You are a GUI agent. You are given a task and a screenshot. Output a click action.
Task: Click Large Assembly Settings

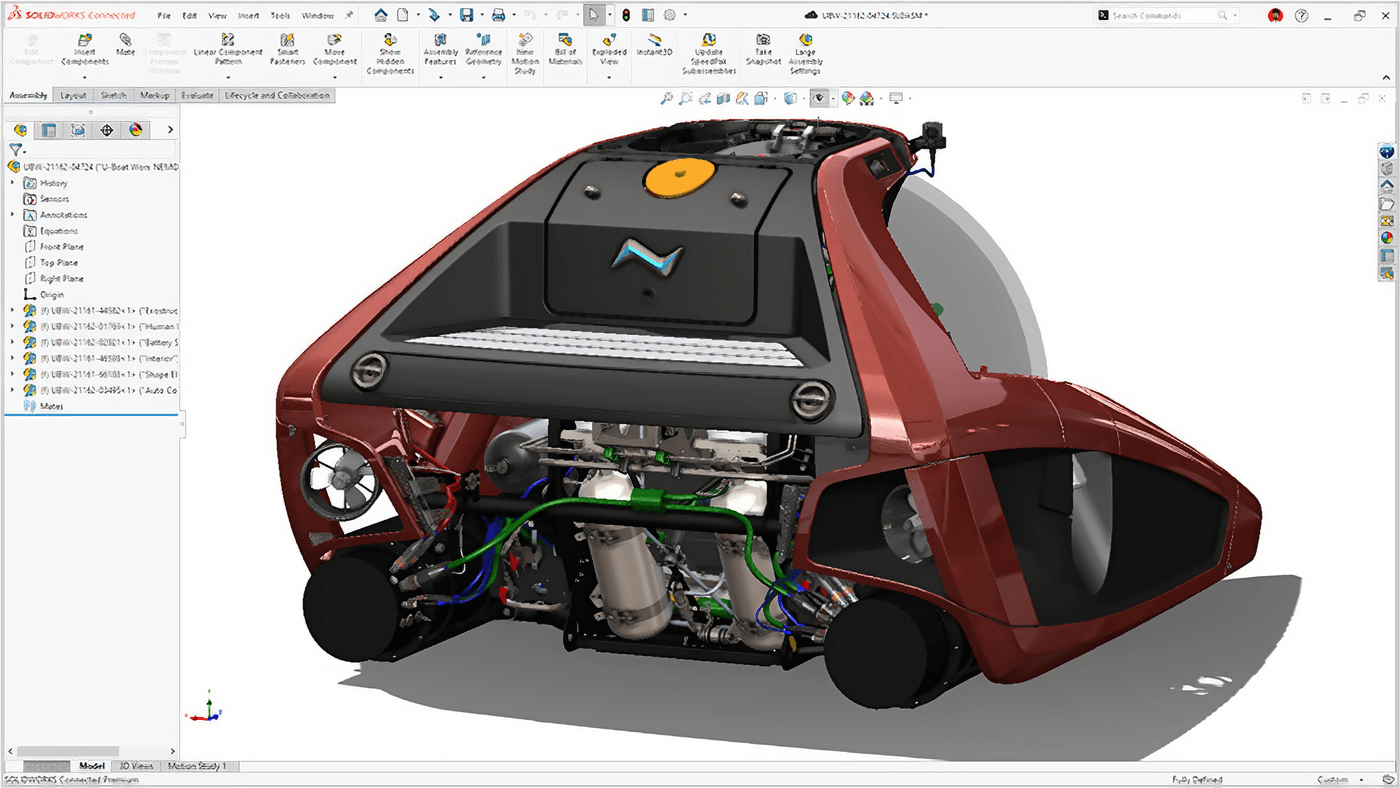click(805, 50)
